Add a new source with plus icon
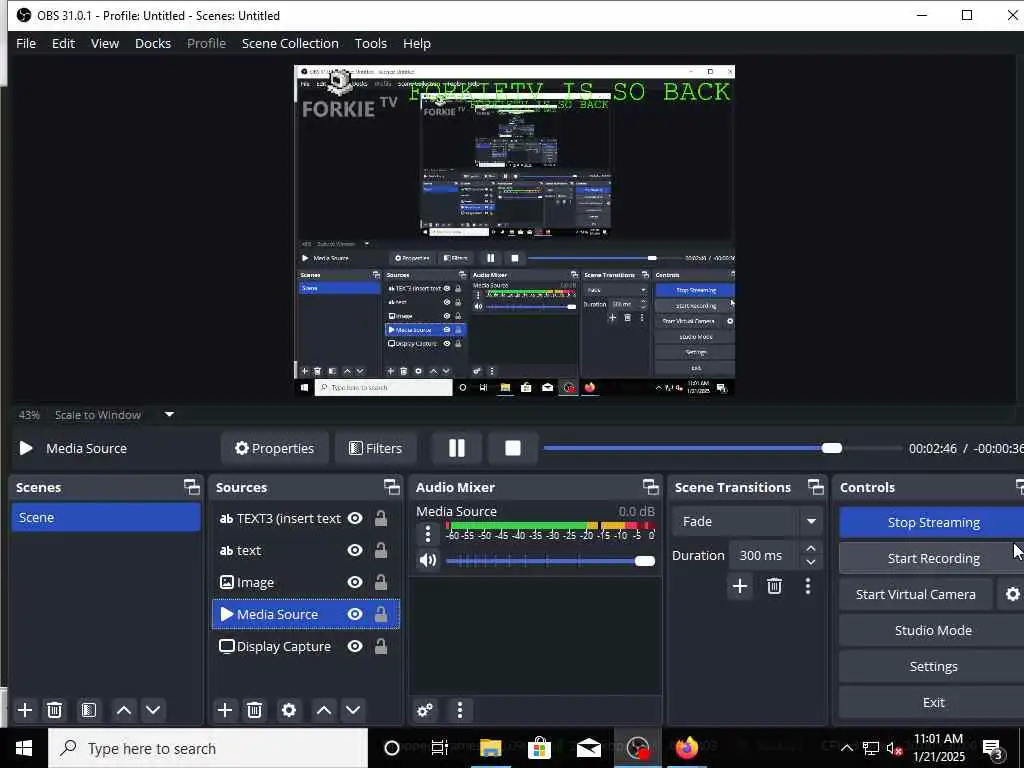This screenshot has width=1024, height=768. pos(225,710)
